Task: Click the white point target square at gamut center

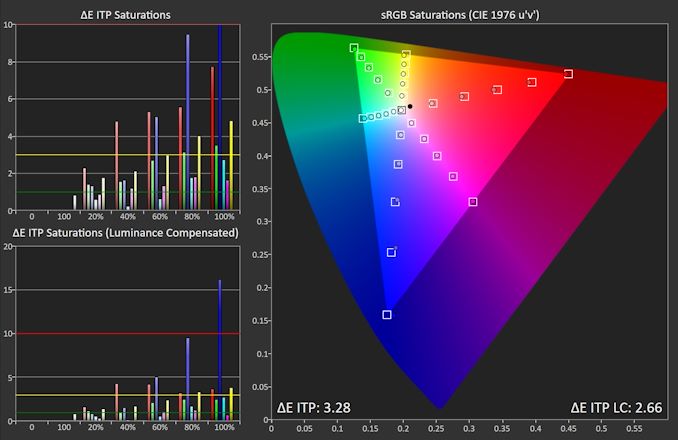Action: click(x=402, y=110)
